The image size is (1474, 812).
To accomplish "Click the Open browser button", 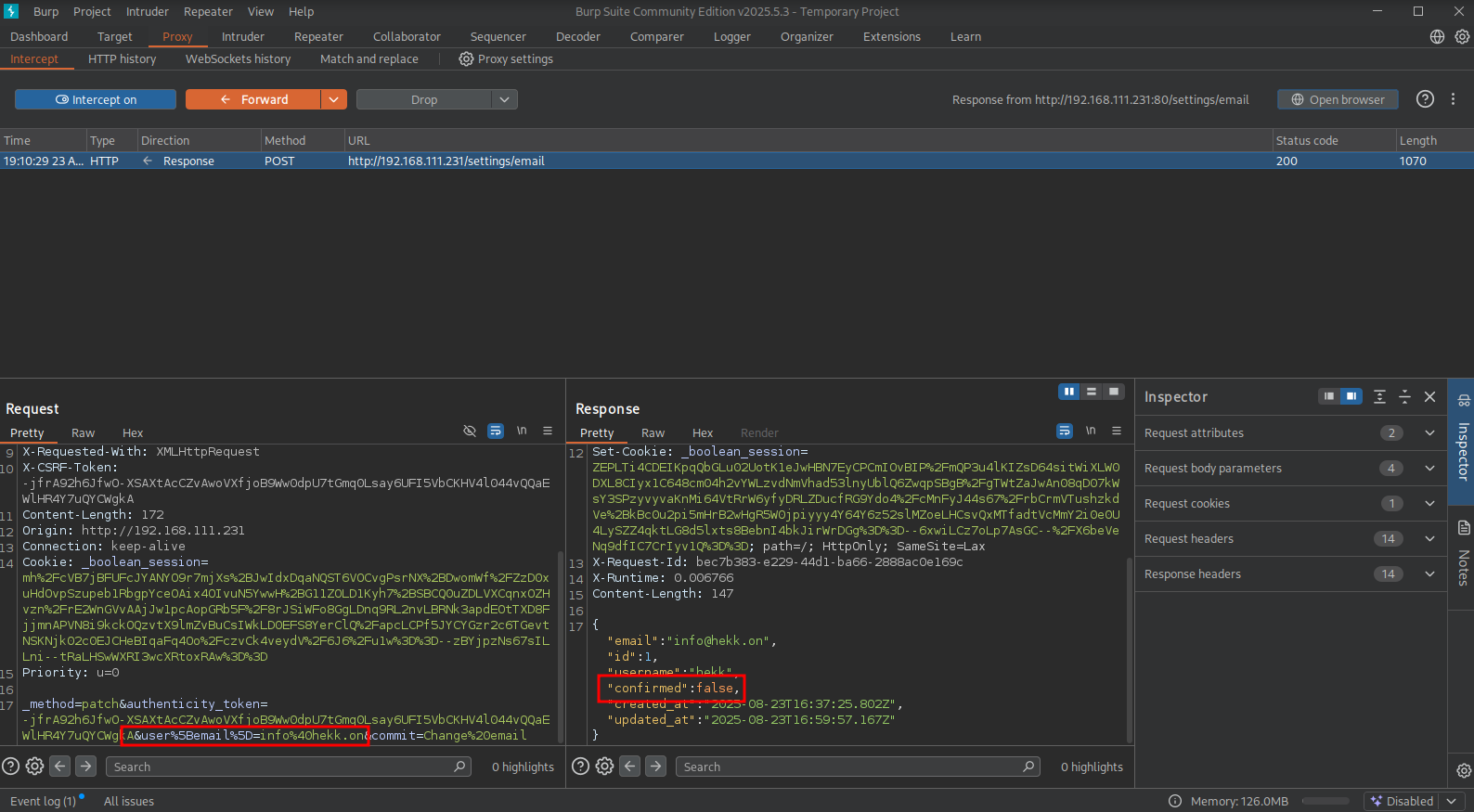I will pos(1338,99).
